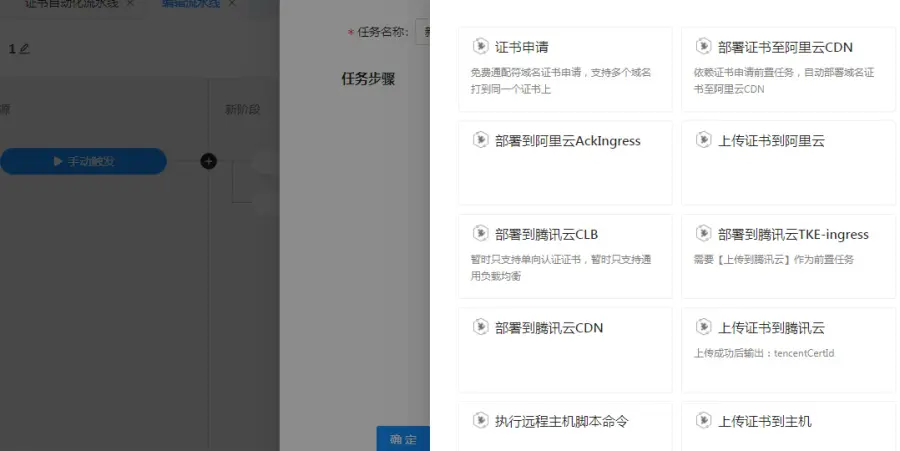Click the 执行远程主机脚本命令 title text
Screen dimensions: 900x451
pos(562,421)
